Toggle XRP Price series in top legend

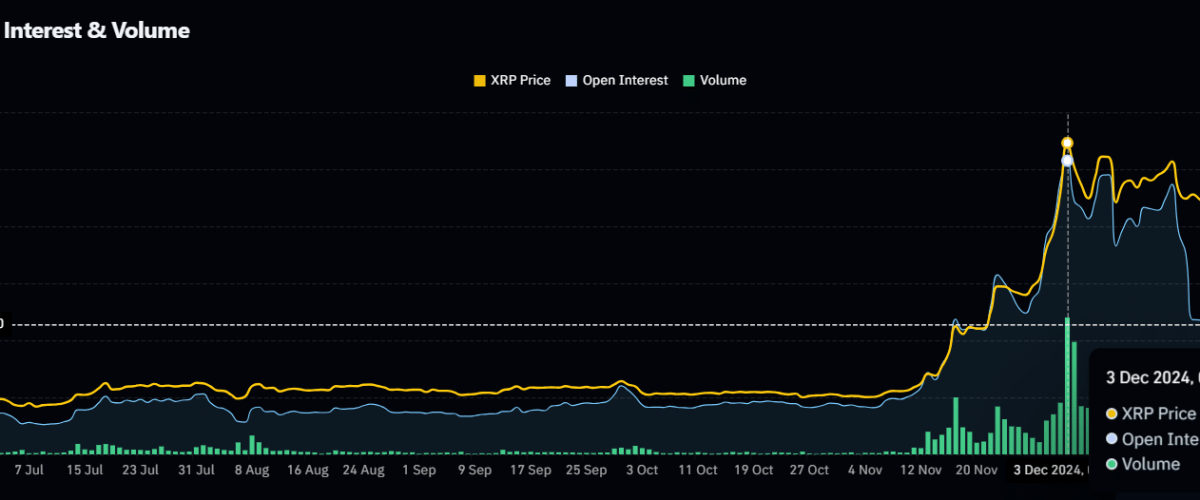click(x=518, y=80)
